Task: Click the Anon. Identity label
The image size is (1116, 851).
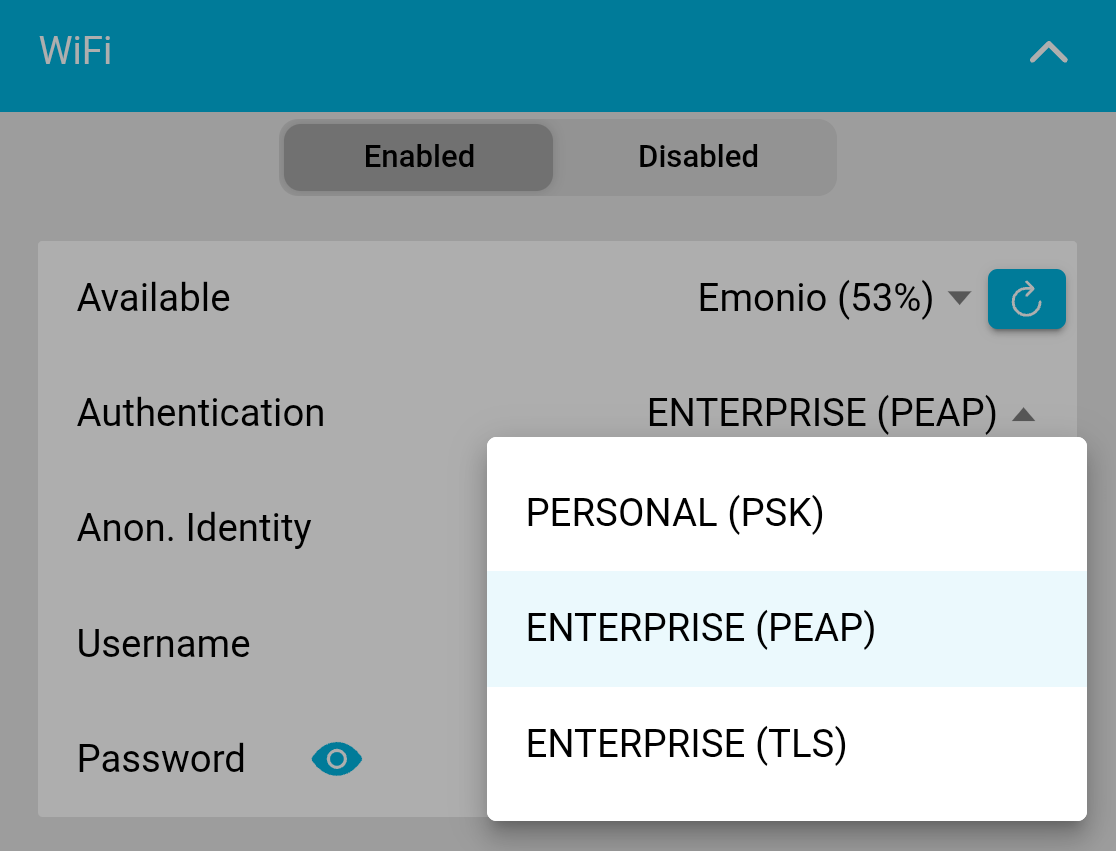Action: click(194, 528)
